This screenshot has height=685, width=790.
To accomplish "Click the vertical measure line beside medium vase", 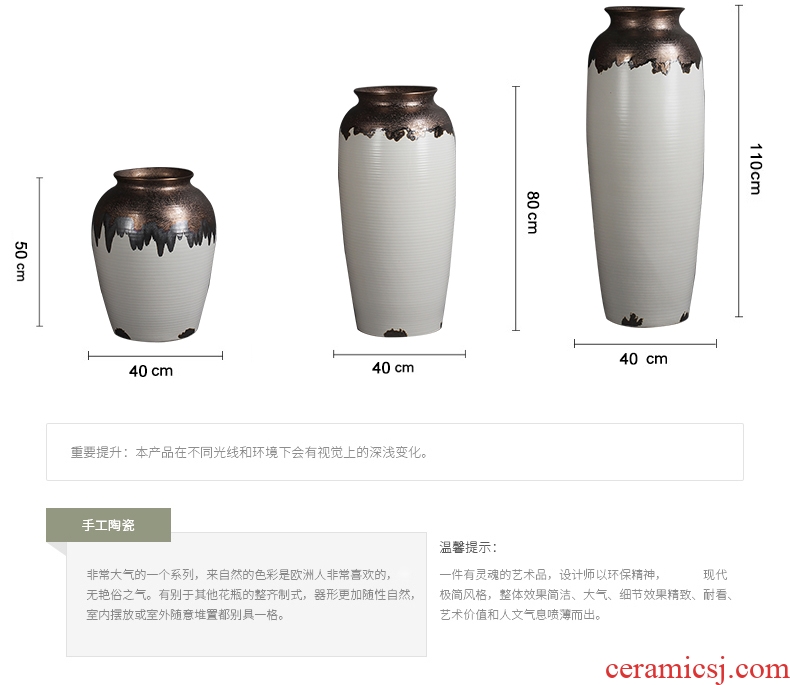I will point(516,209).
